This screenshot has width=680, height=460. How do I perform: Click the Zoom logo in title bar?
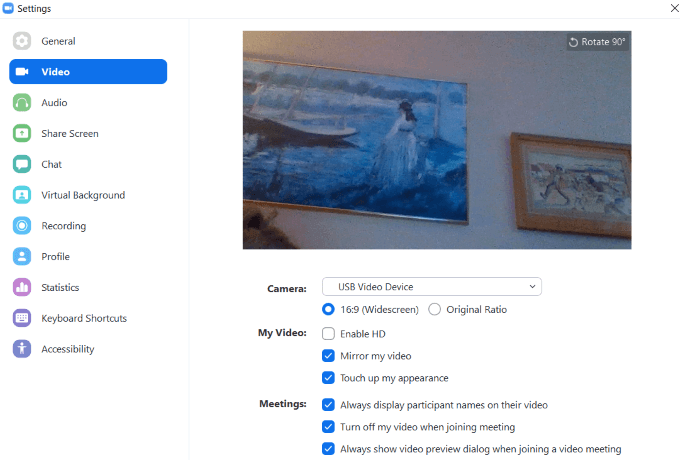8,8
